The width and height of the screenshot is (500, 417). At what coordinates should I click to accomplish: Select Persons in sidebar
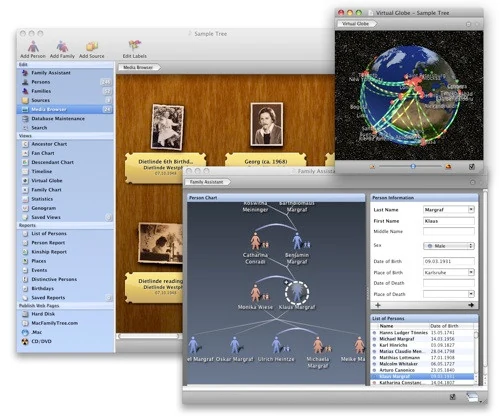click(65, 82)
